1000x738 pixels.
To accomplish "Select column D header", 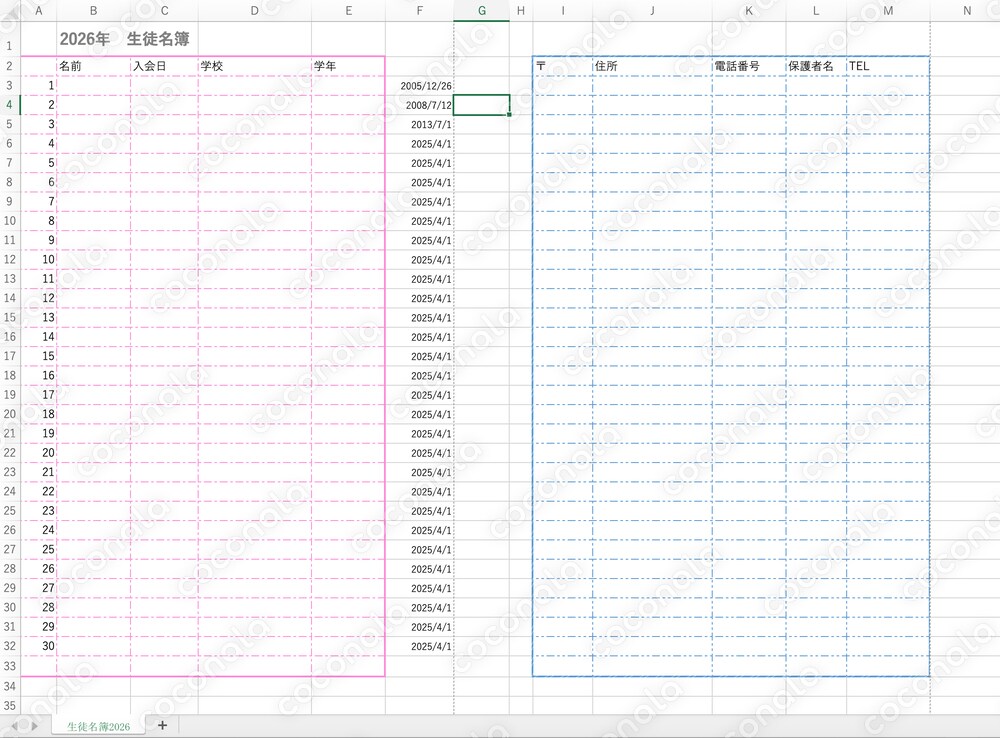I will point(254,11).
